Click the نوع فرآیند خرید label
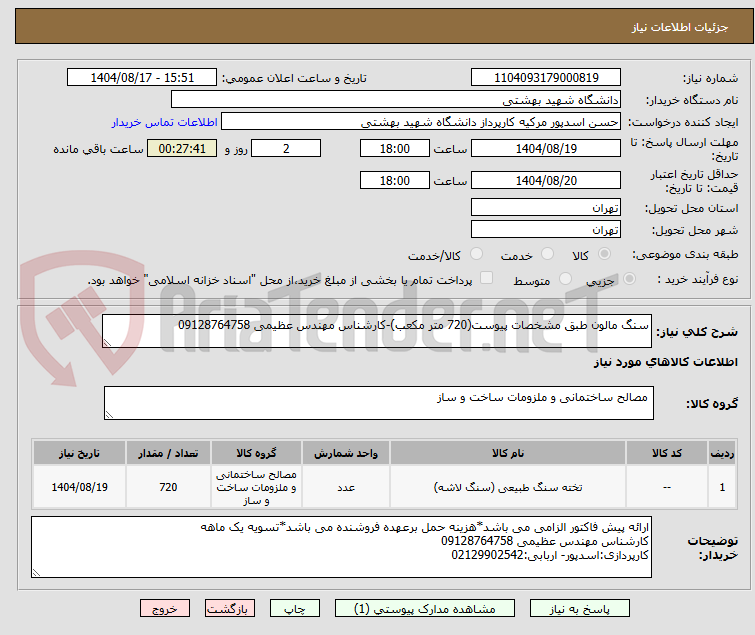 (x=698, y=280)
